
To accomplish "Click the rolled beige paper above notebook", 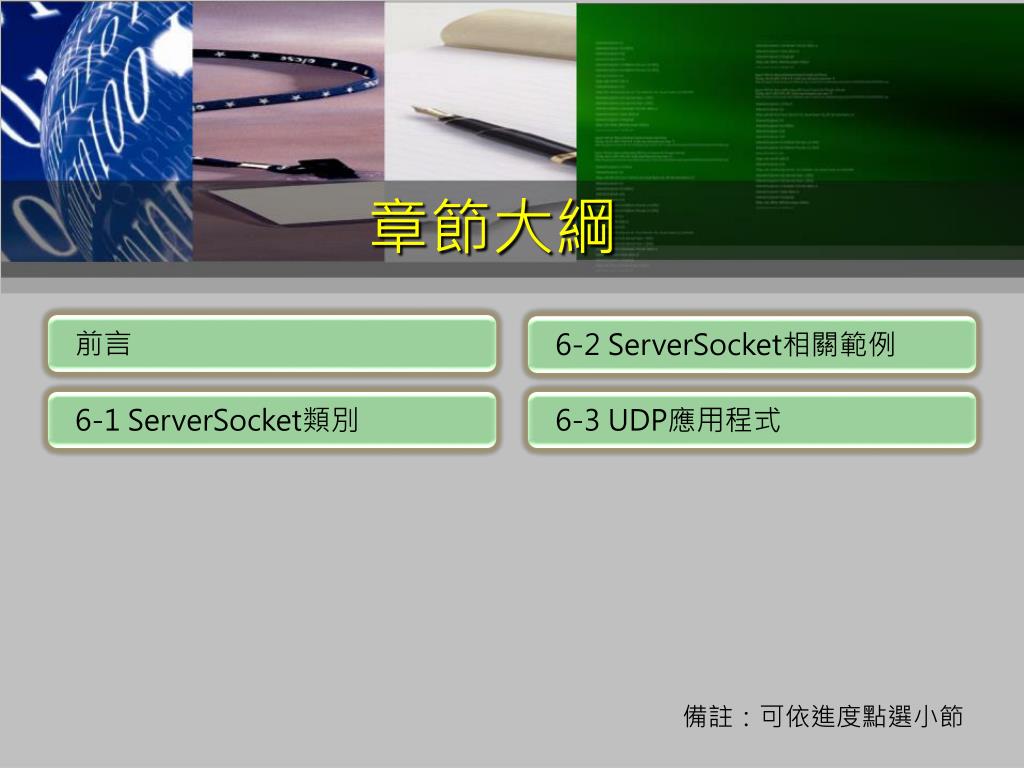I will 509,34.
